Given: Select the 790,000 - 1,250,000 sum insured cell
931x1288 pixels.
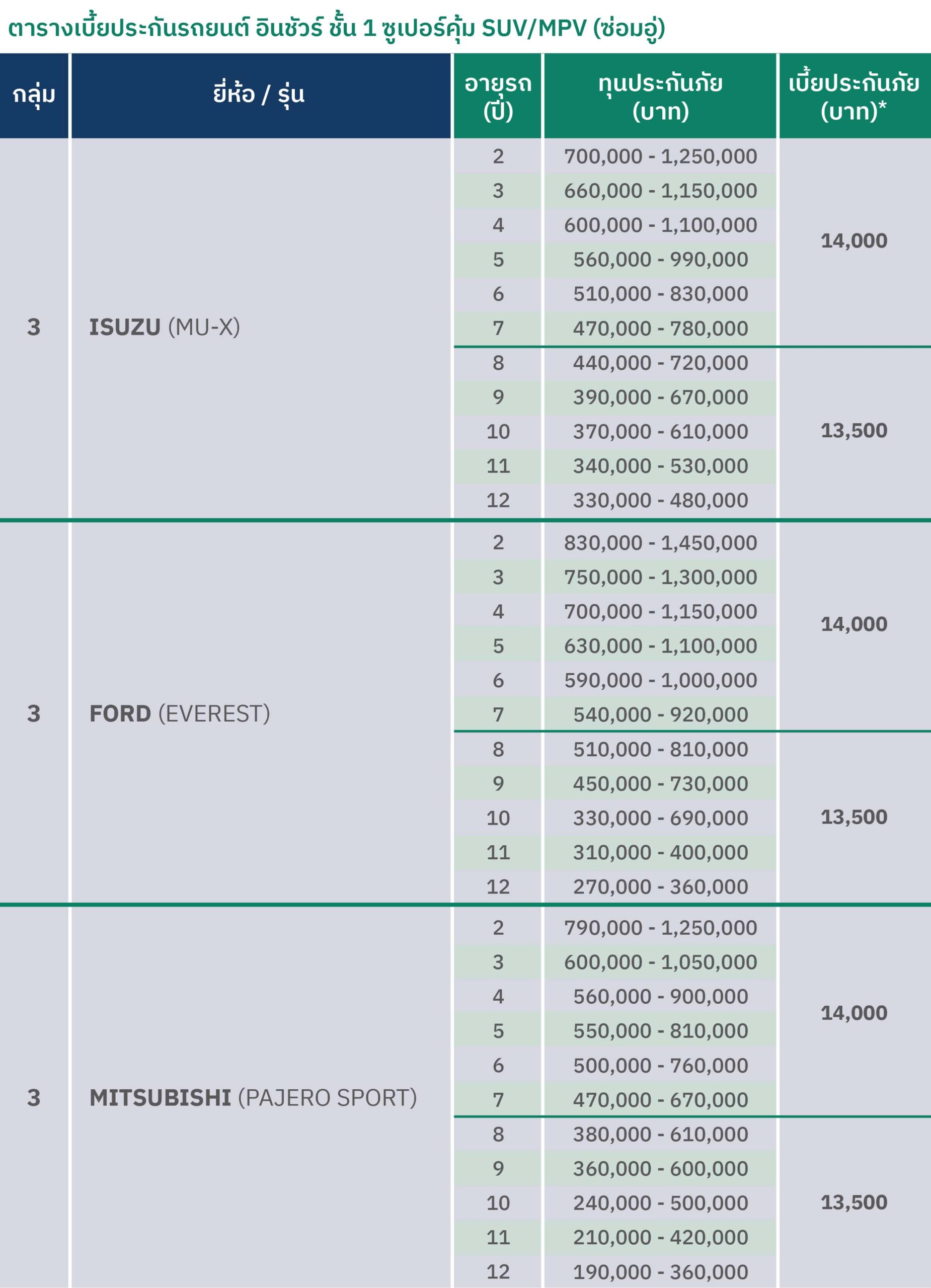Looking at the screenshot, I should click(660, 927).
